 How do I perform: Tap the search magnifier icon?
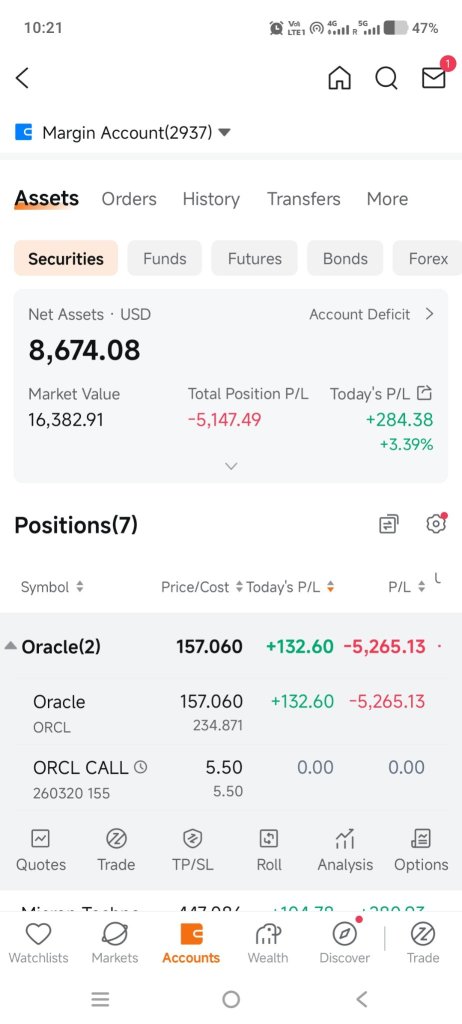point(386,78)
